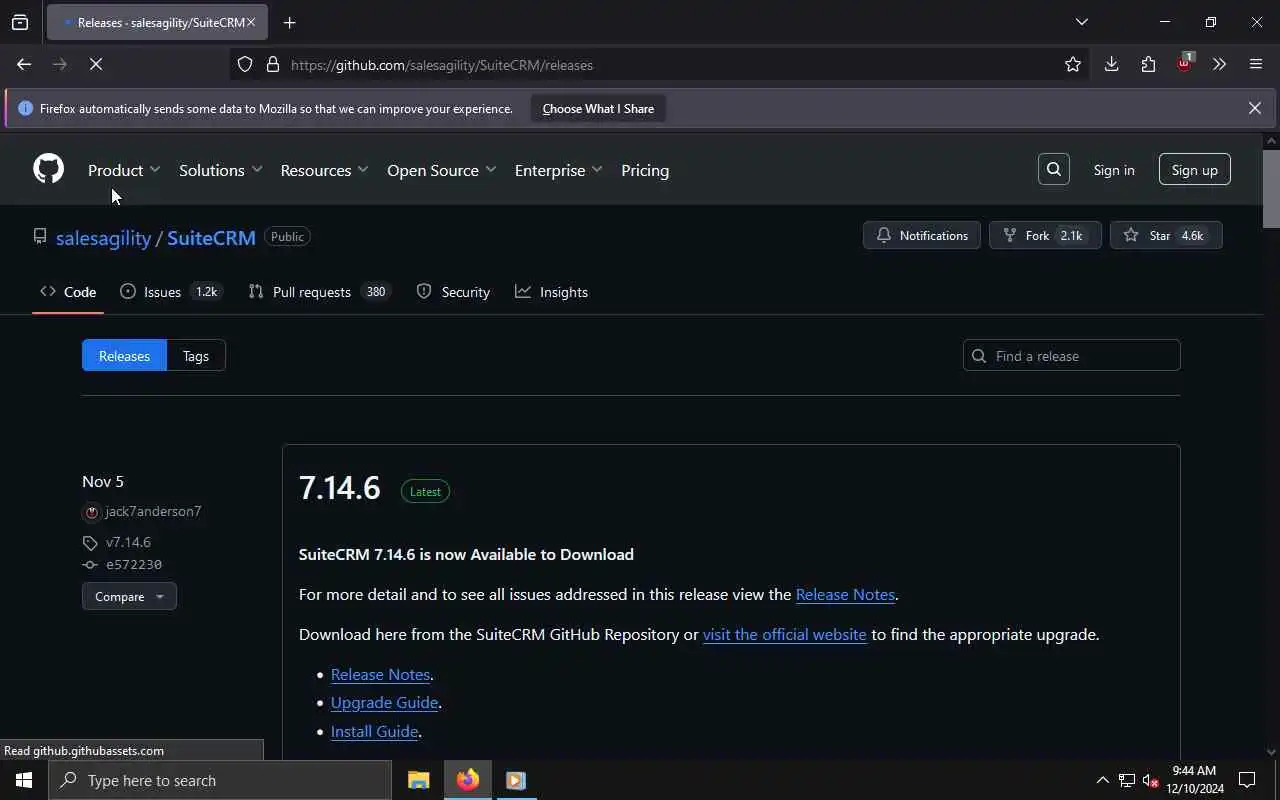This screenshot has width=1280, height=800.
Task: Open the network tray icon
Action: coord(1126,780)
